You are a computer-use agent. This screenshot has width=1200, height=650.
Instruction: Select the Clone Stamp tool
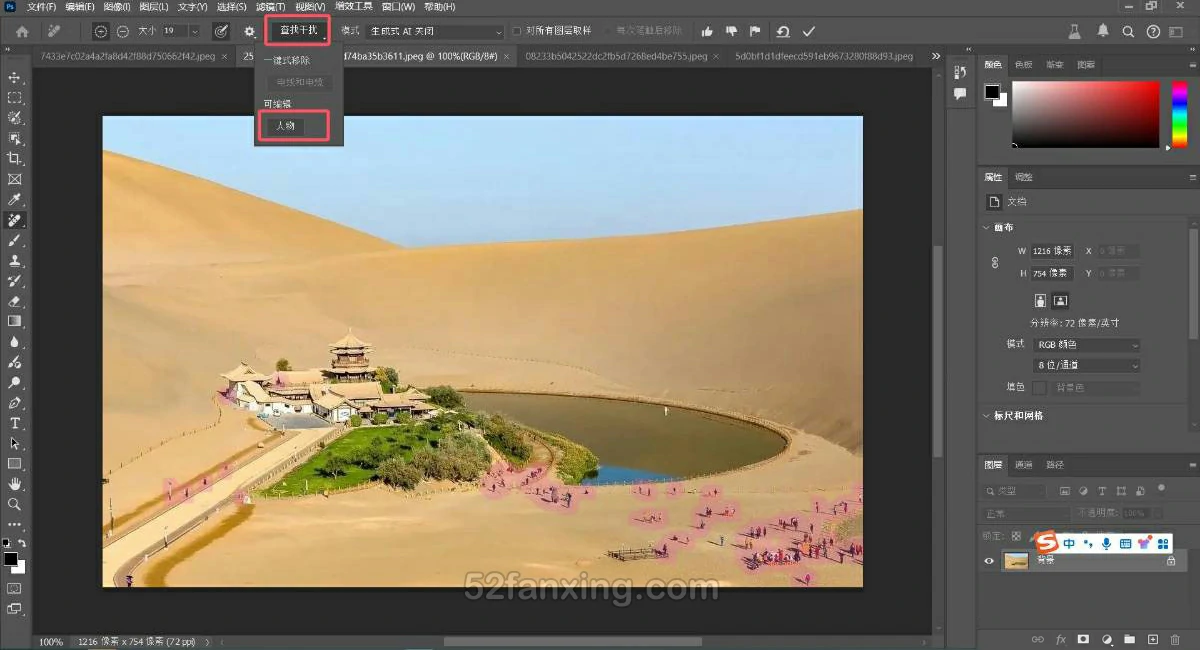click(15, 260)
